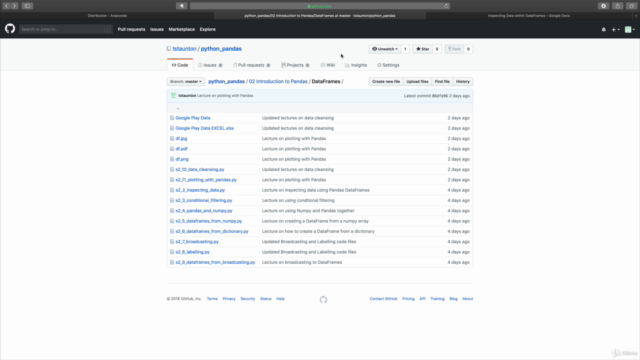
Task: Open s2_2_inspecting_data.py file
Action: tap(200, 190)
